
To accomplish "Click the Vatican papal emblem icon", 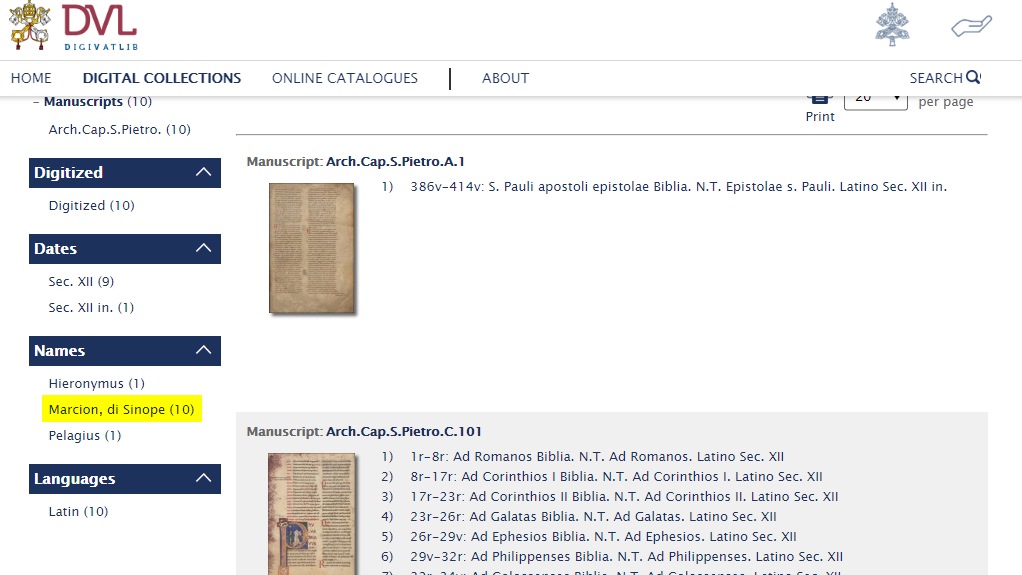I will tap(892, 26).
